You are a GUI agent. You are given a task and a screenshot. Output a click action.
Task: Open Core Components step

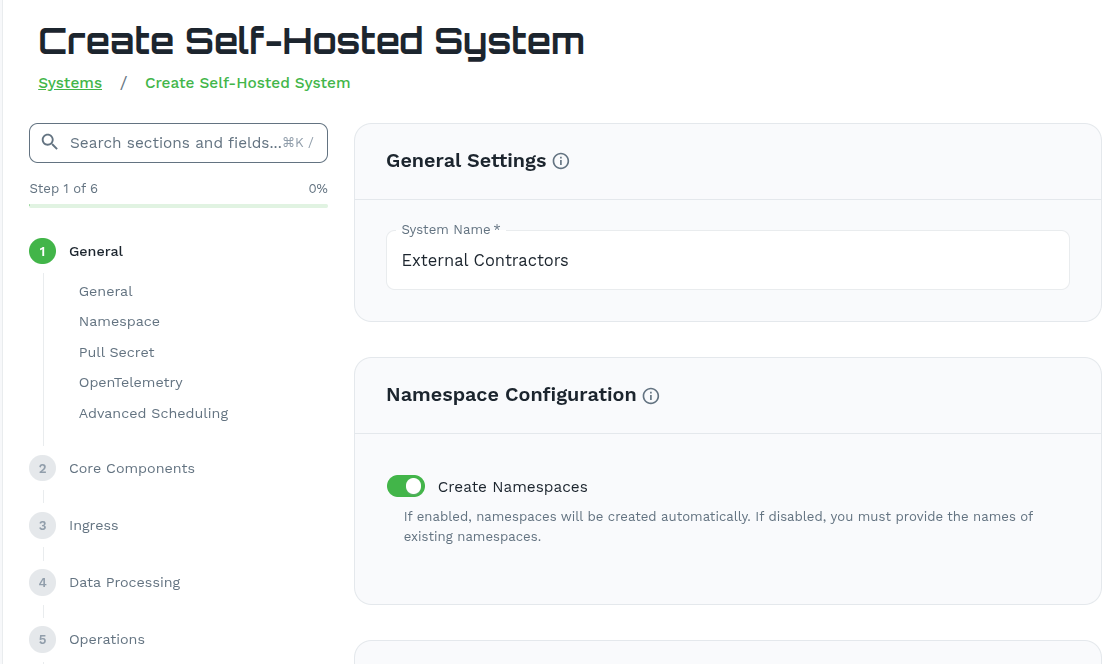[132, 469]
